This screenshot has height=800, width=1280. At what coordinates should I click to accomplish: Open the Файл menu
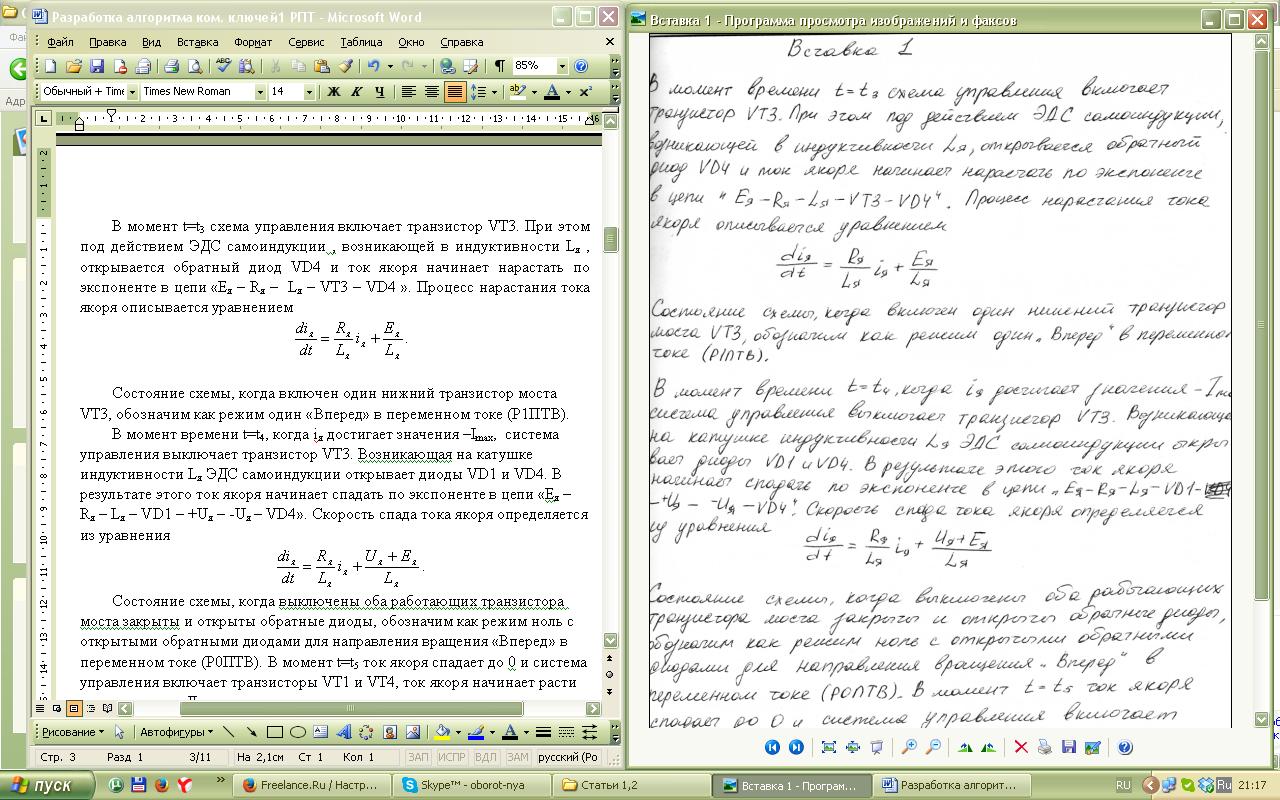point(60,42)
